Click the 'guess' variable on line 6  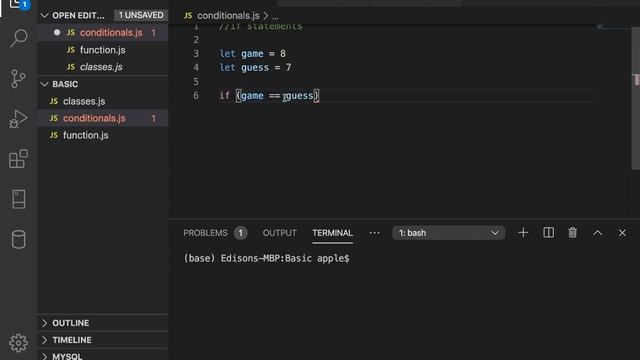click(299, 96)
